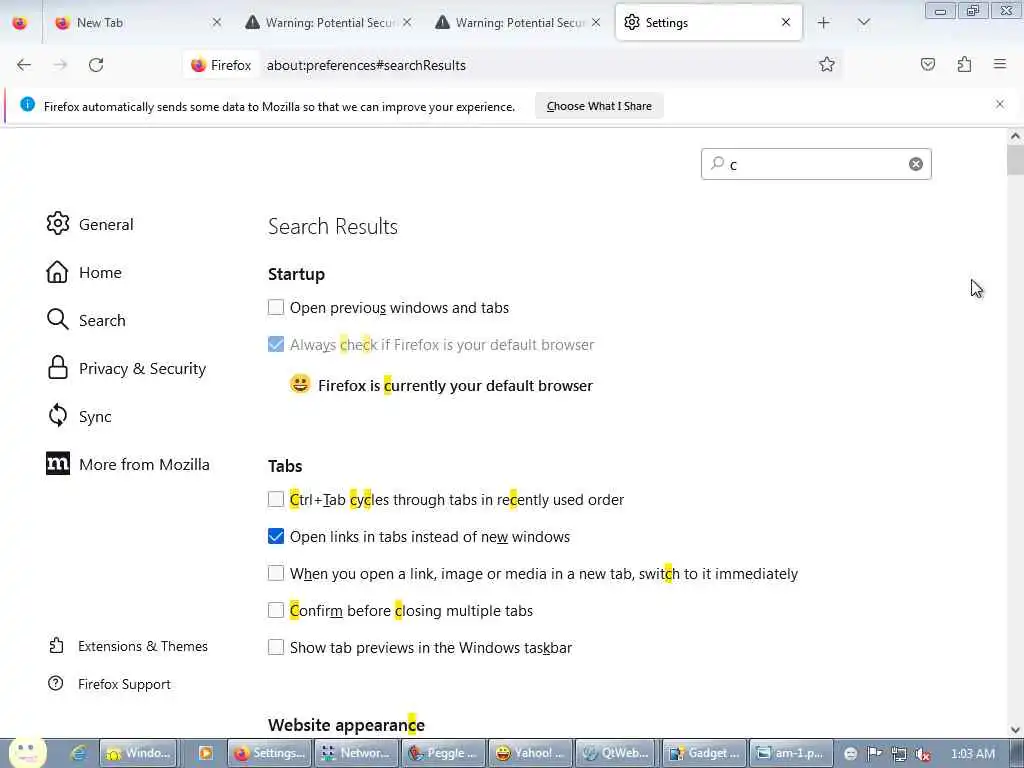Go back using the back arrow

click(24, 65)
